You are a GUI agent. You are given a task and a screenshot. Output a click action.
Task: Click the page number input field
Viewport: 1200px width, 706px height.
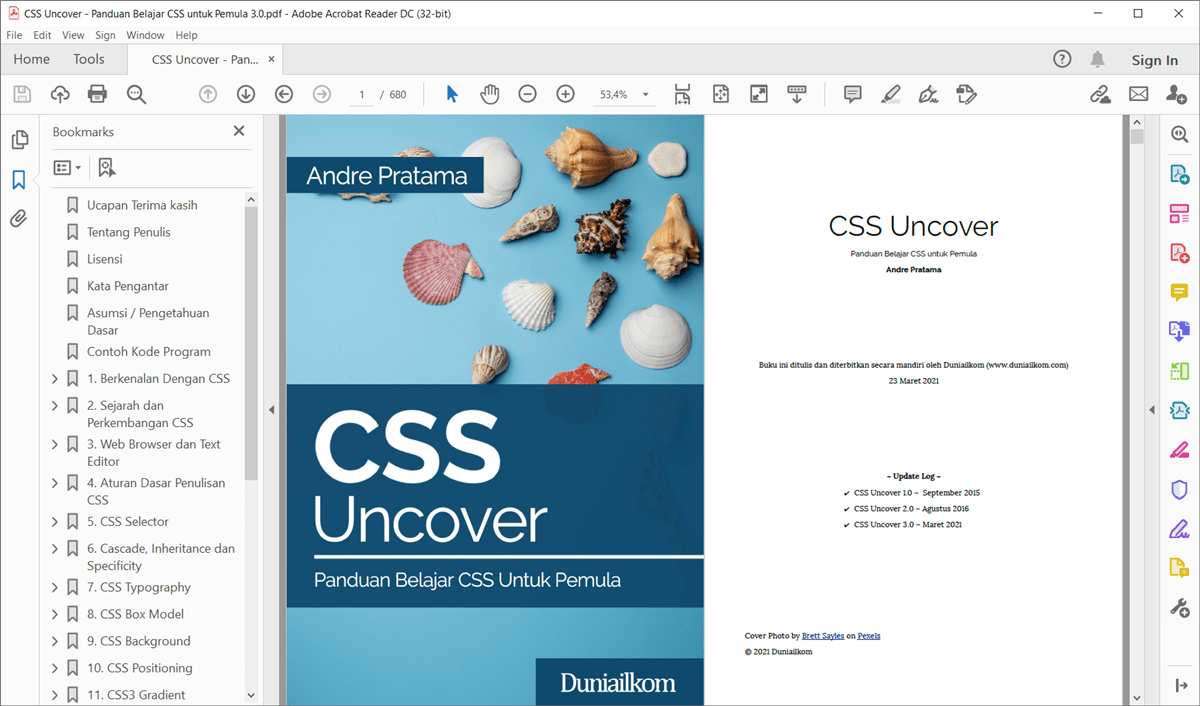pos(361,95)
